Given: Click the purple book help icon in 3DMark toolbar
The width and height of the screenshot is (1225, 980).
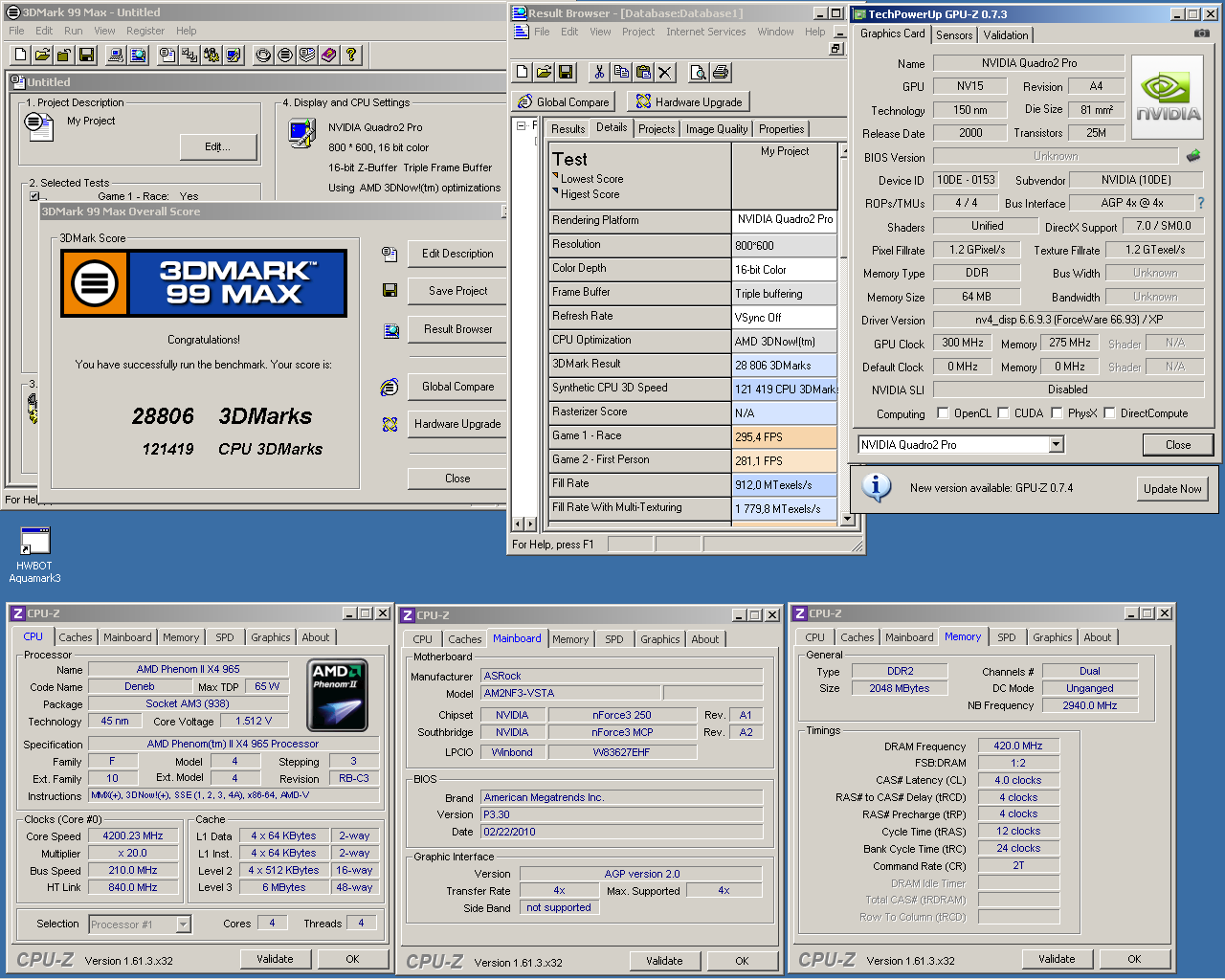Looking at the screenshot, I should tap(329, 56).
